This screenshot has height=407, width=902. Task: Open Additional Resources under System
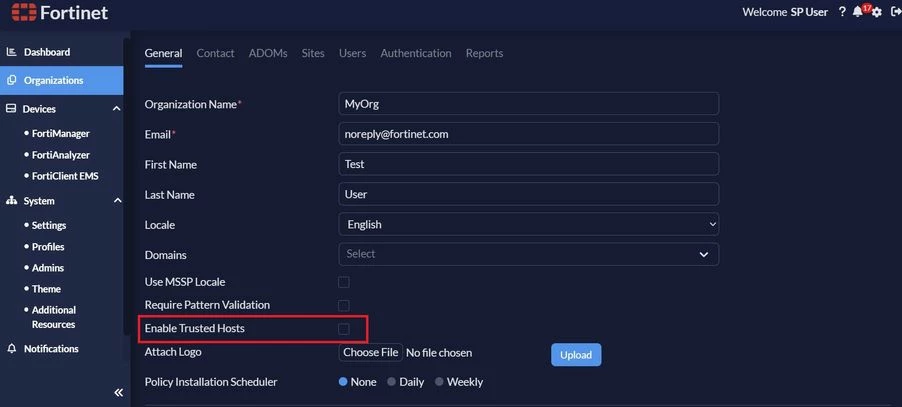[53, 317]
